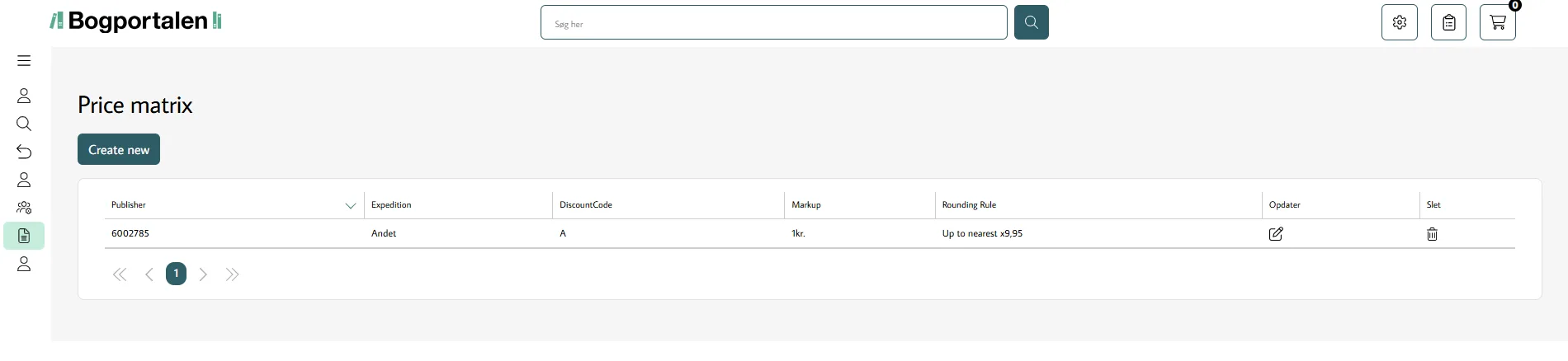Open the hamburger menu in the sidebar

point(24,60)
